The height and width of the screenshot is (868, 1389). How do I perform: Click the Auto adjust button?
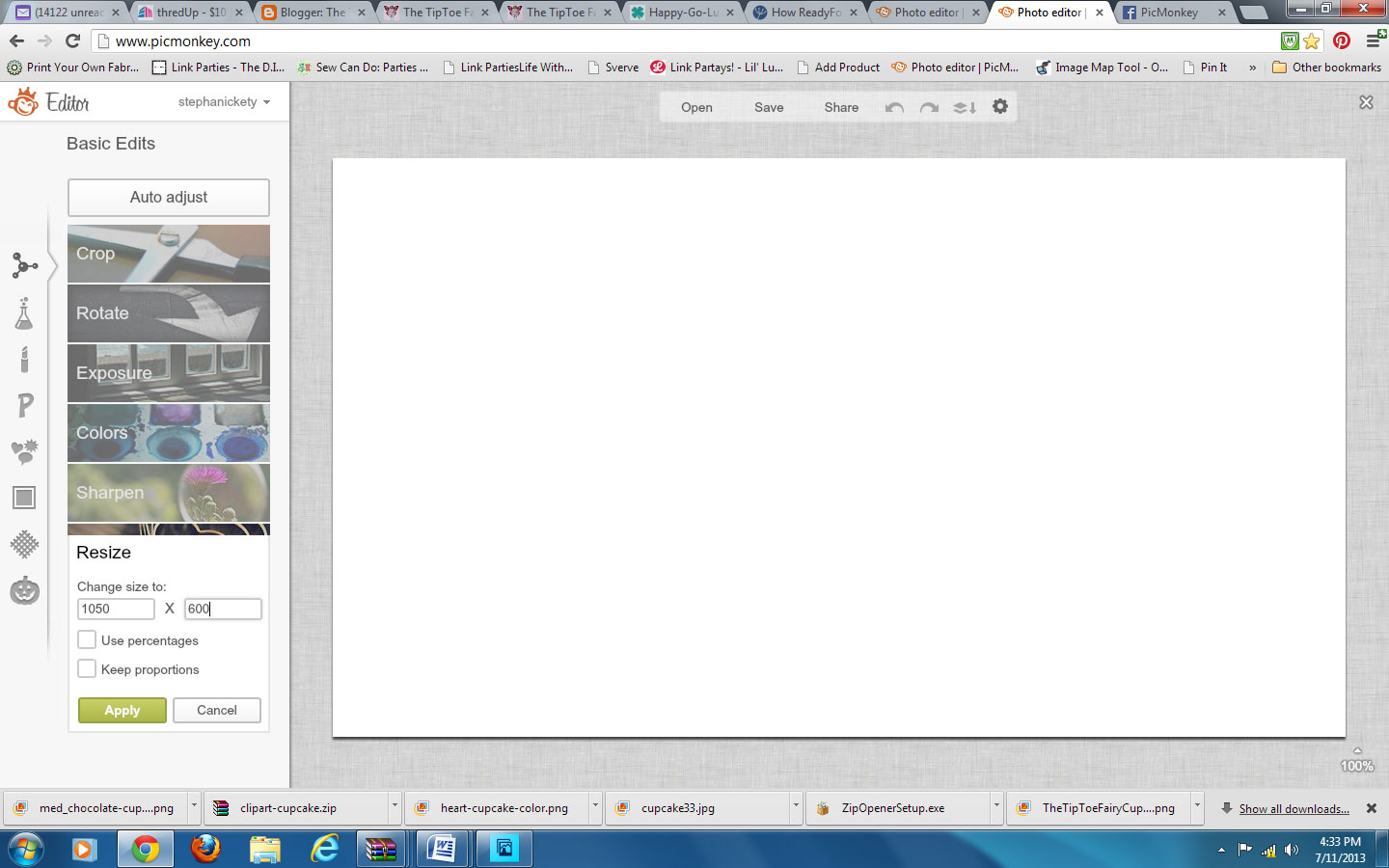click(x=169, y=197)
